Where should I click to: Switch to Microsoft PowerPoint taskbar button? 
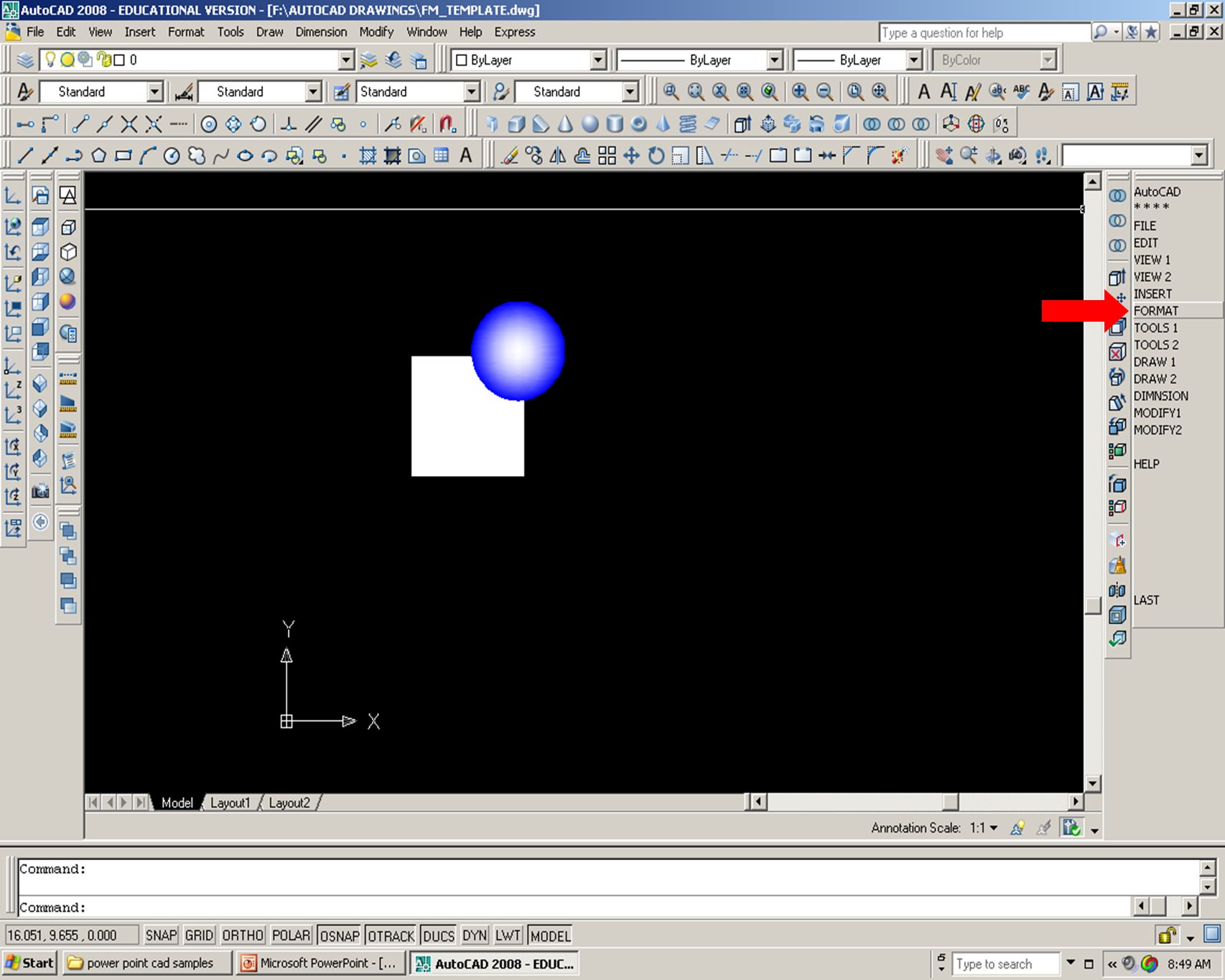(321, 963)
